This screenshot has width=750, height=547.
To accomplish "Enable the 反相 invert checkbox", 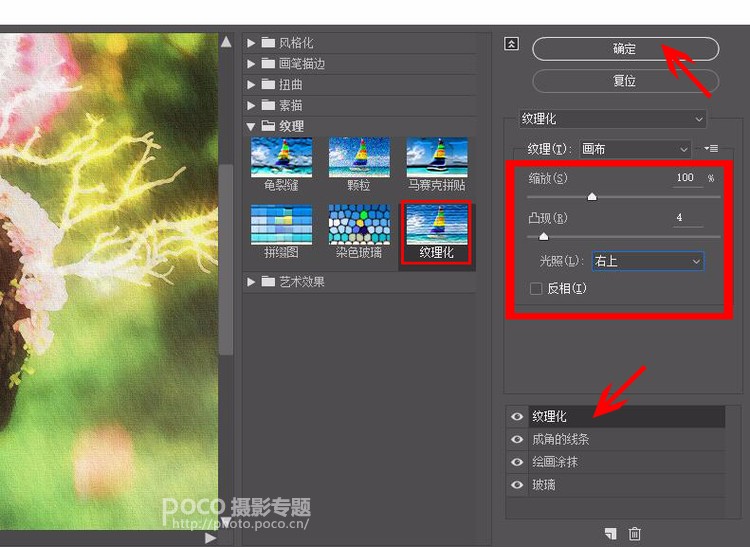I will (x=536, y=288).
